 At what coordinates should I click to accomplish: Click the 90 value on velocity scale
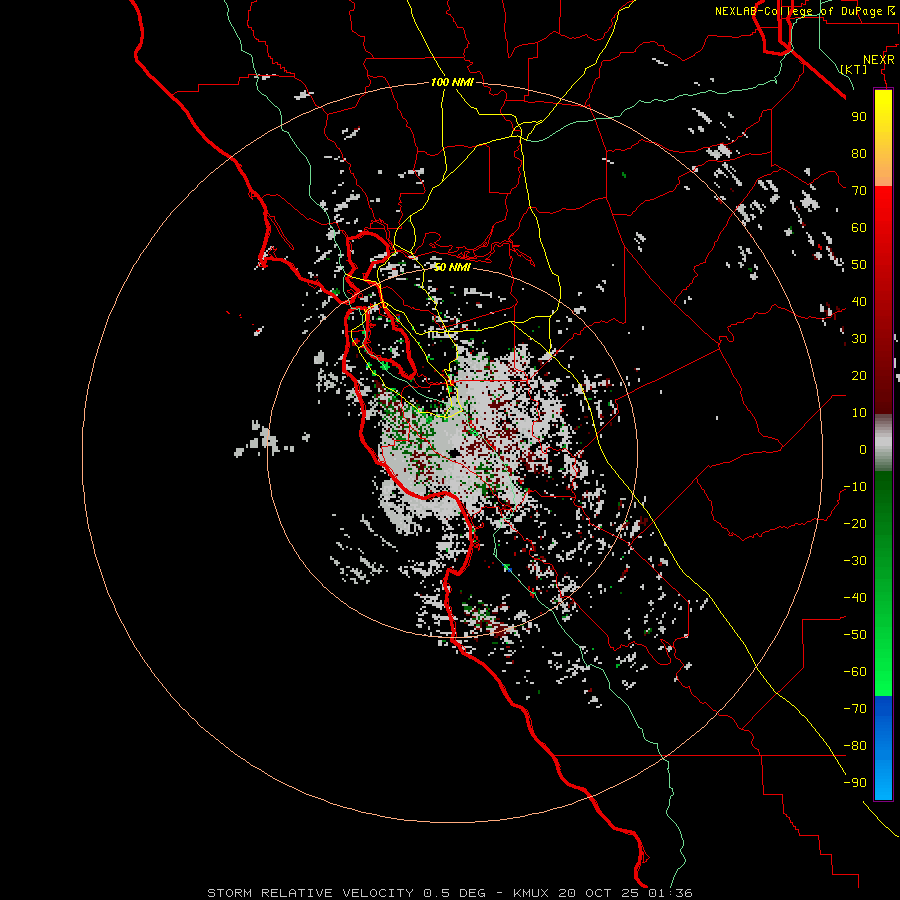pyautogui.click(x=859, y=117)
